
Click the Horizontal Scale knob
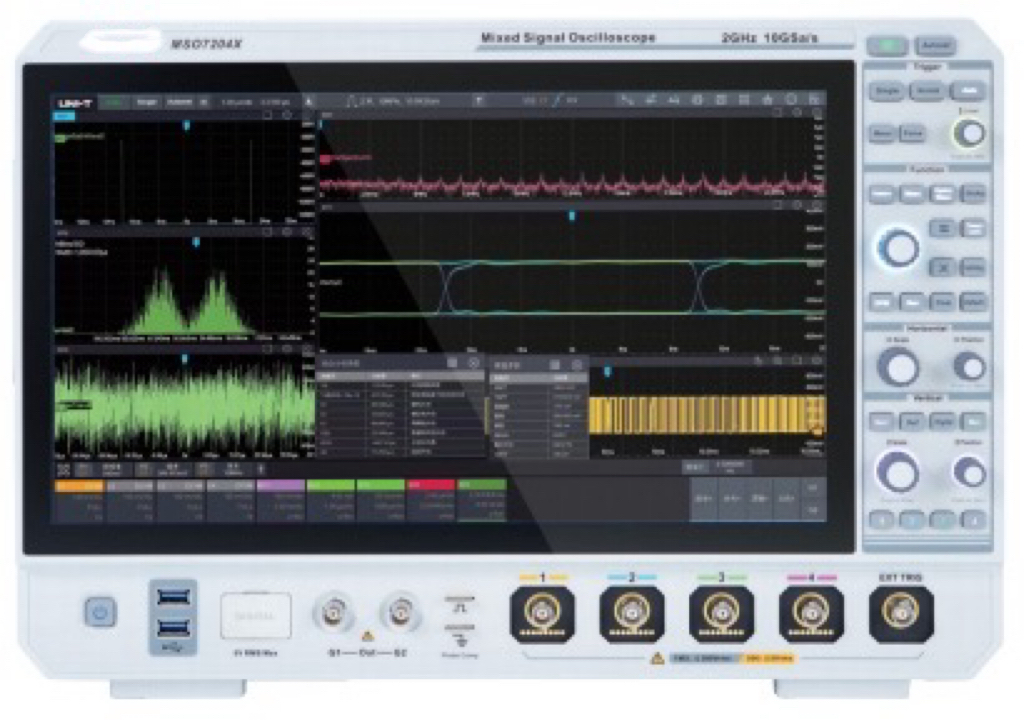897,368
